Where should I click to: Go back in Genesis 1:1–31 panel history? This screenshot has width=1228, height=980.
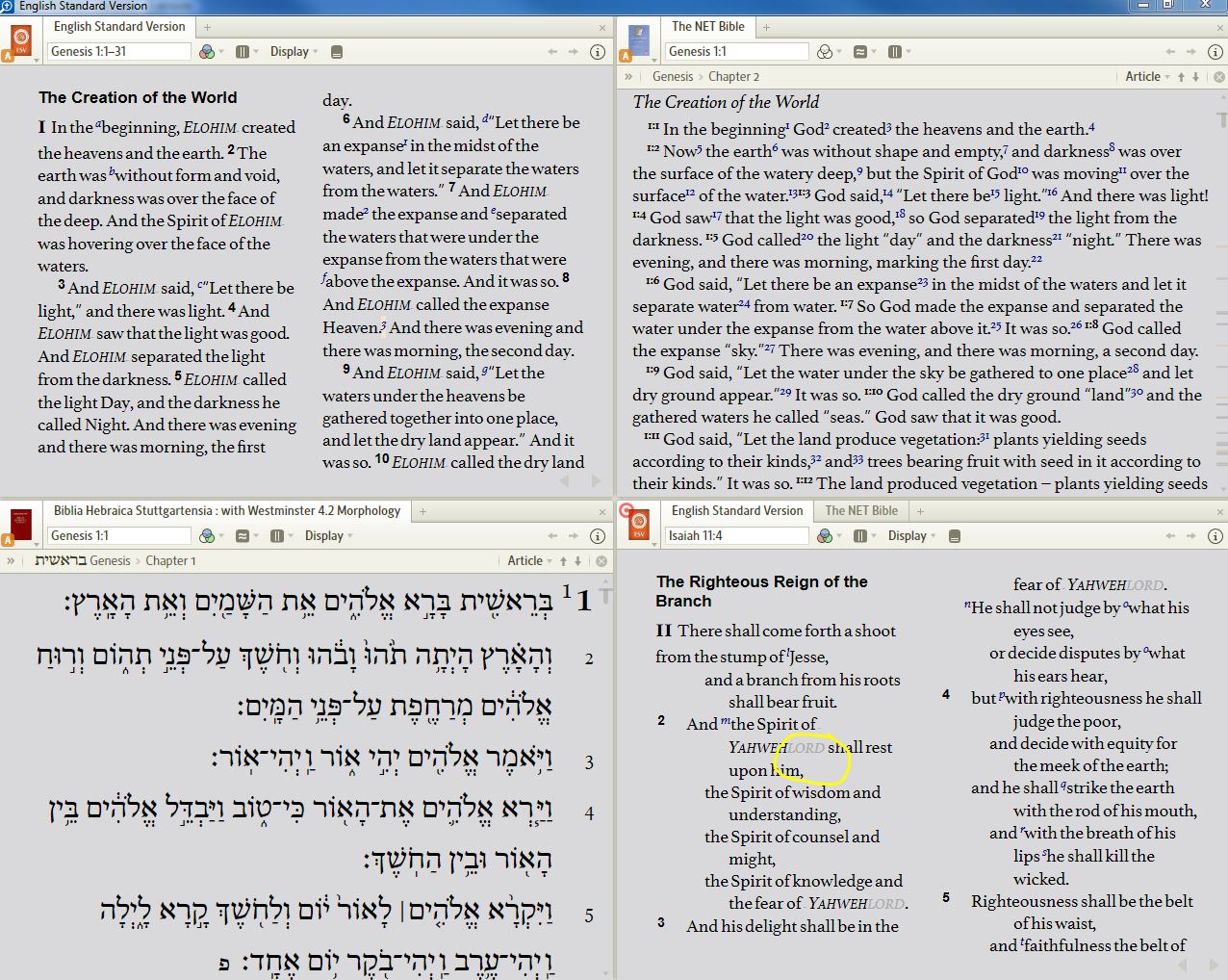(x=552, y=52)
